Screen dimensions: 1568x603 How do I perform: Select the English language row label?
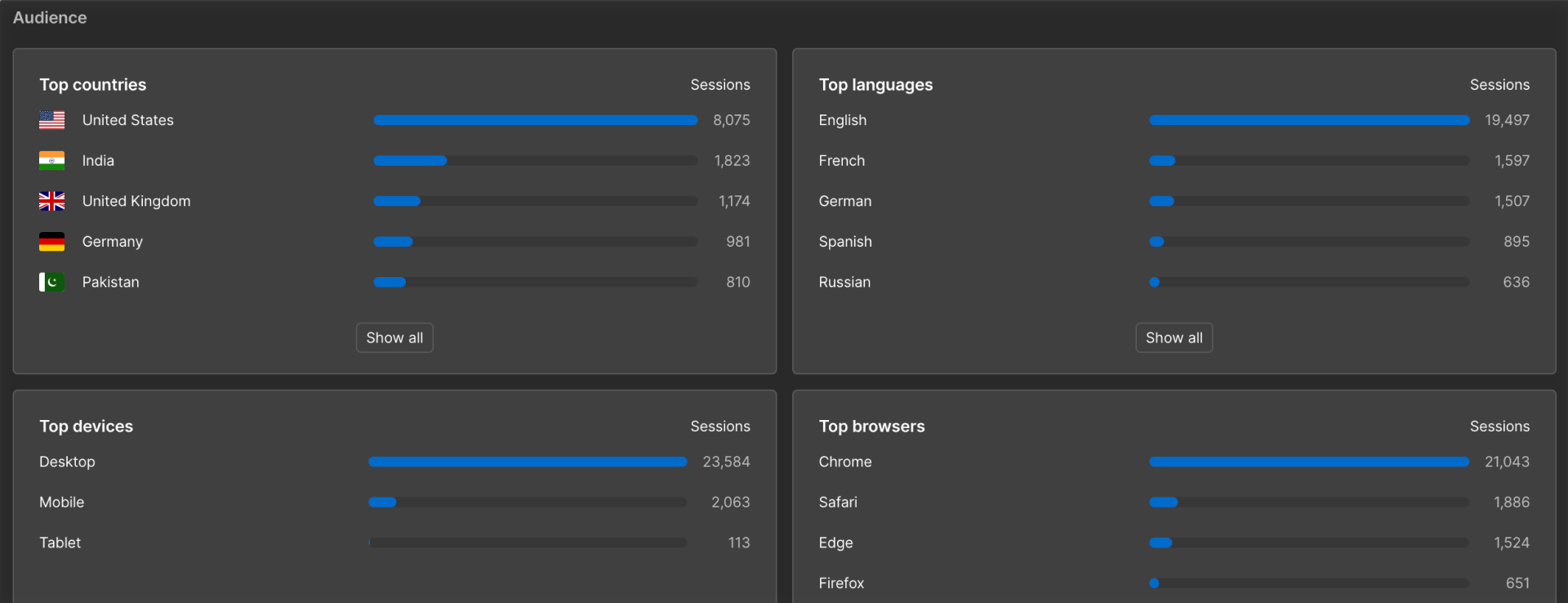click(843, 120)
